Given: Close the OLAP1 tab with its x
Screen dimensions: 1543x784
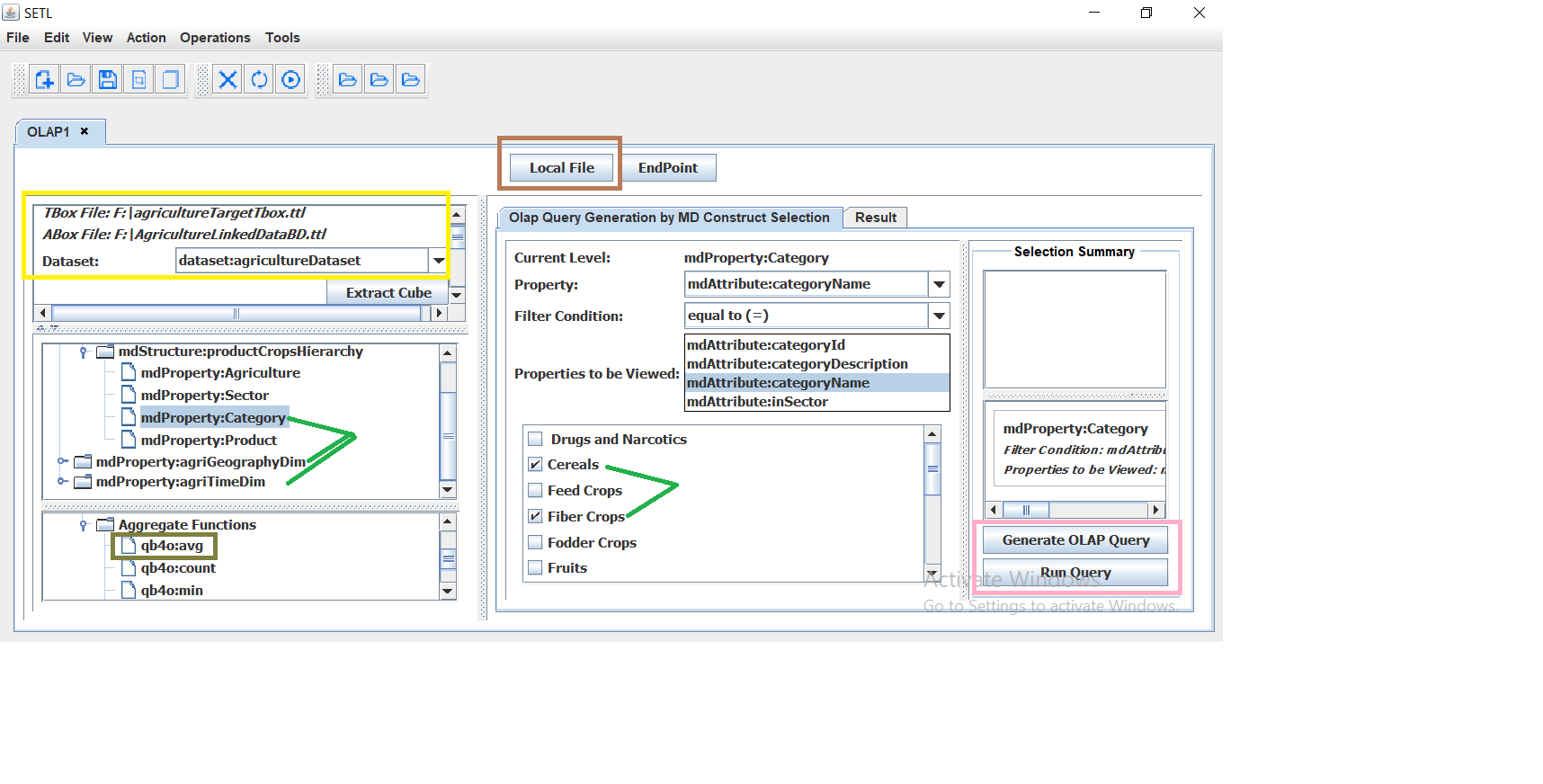Looking at the screenshot, I should point(85,131).
